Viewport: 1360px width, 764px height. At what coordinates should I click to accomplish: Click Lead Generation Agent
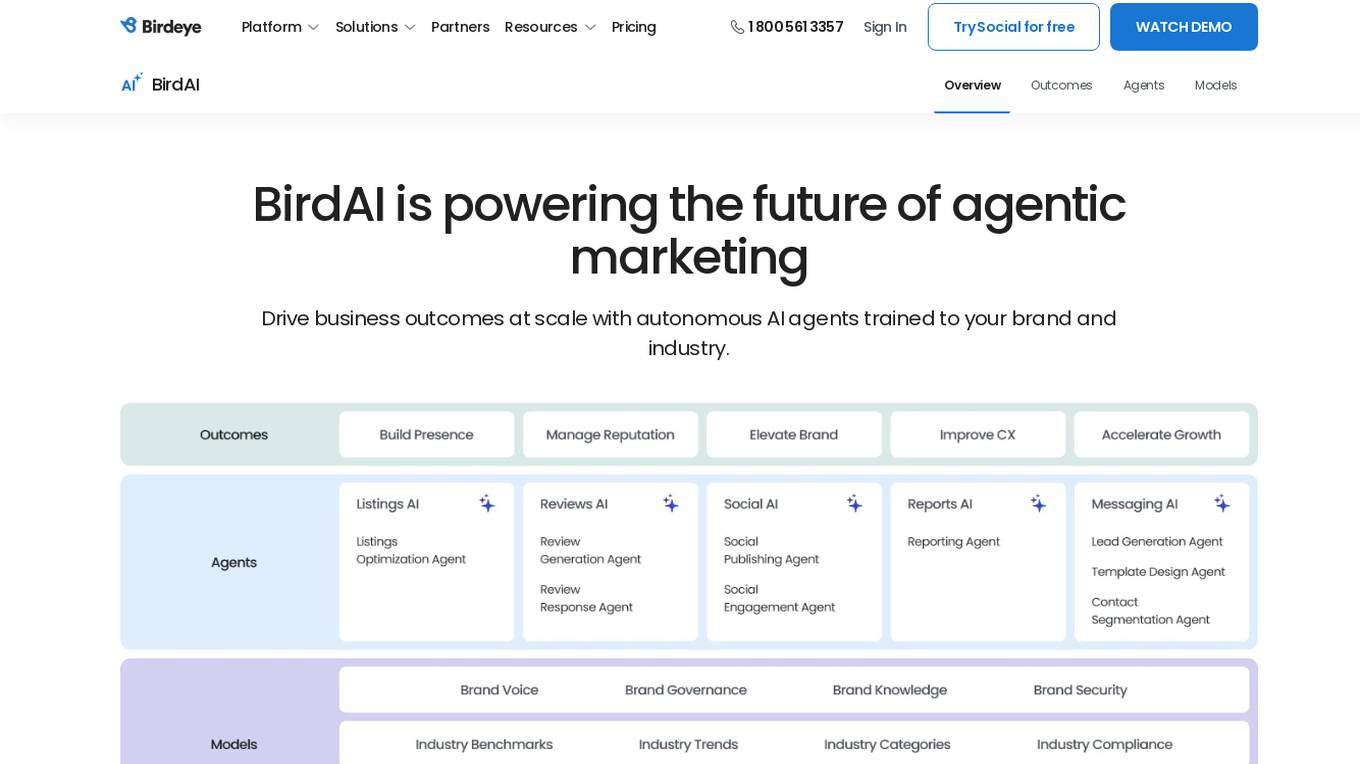(x=1157, y=542)
